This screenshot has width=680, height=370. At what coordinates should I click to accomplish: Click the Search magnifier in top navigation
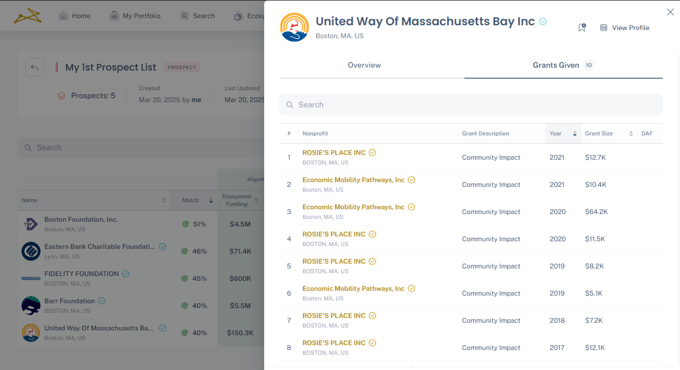pos(185,16)
